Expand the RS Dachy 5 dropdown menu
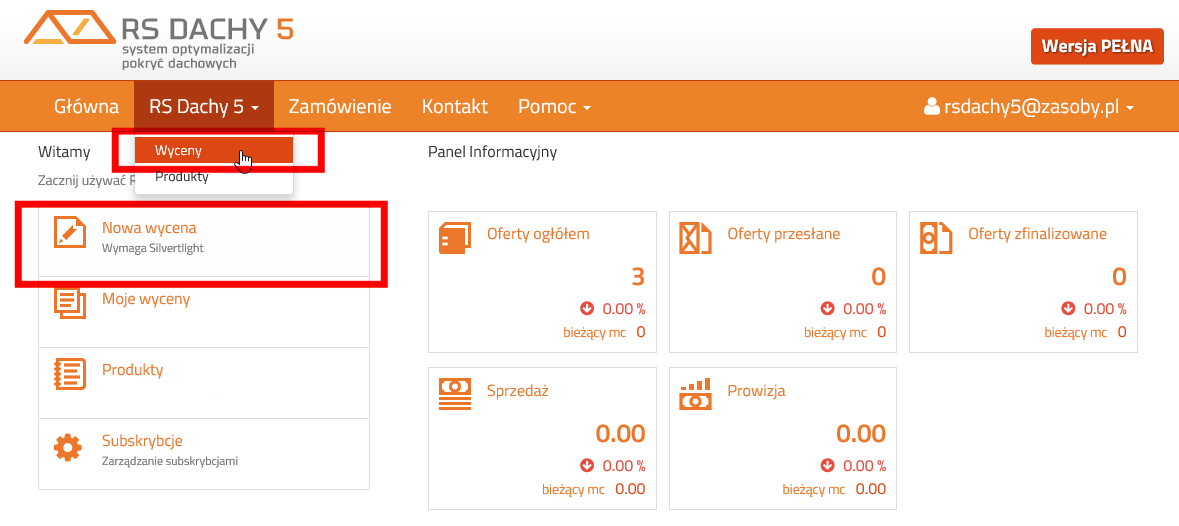1179x526 pixels. pyautogui.click(x=204, y=106)
